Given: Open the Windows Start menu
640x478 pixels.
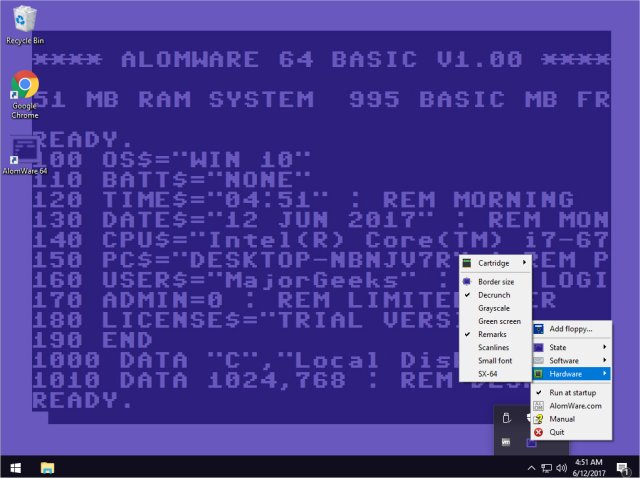Looking at the screenshot, I should (x=16, y=468).
